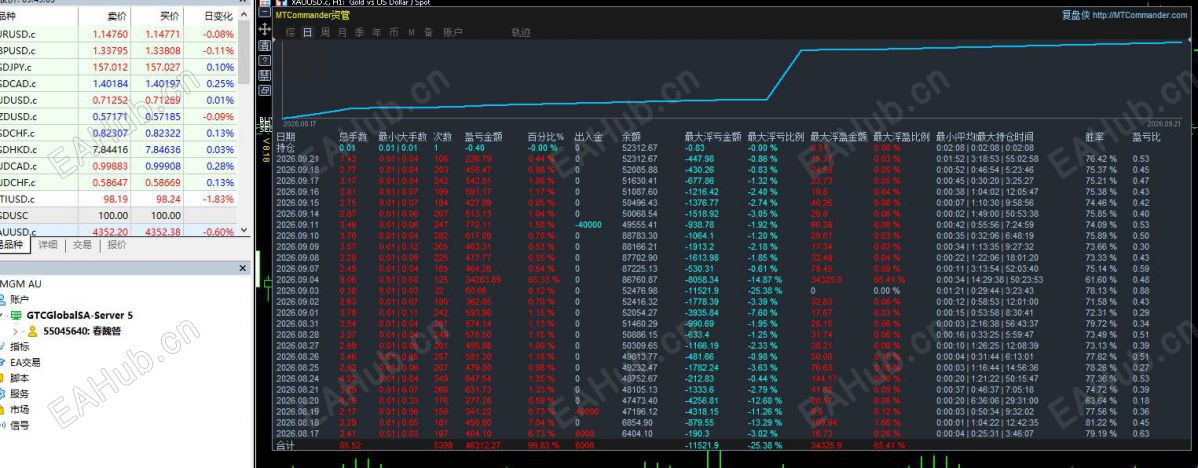Image resolution: width=1198 pixels, height=468 pixels.
Task: Switch to the 周 (weekly) view tab
Action: (325, 32)
